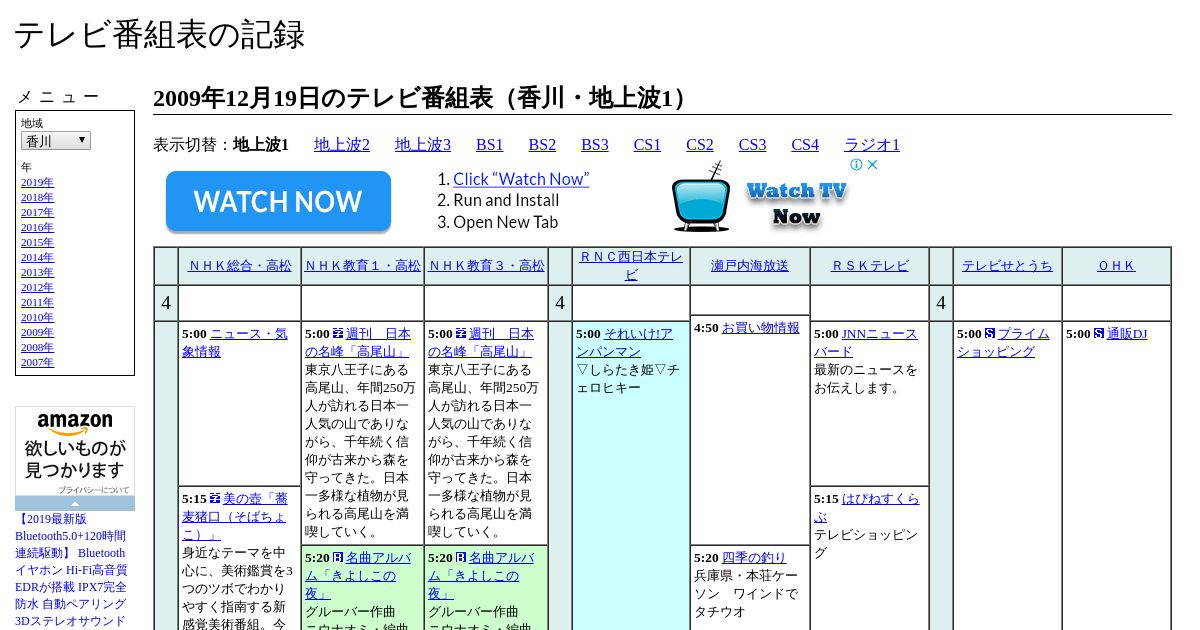Click the stereo S icon beside 通販DJ

1099,334
